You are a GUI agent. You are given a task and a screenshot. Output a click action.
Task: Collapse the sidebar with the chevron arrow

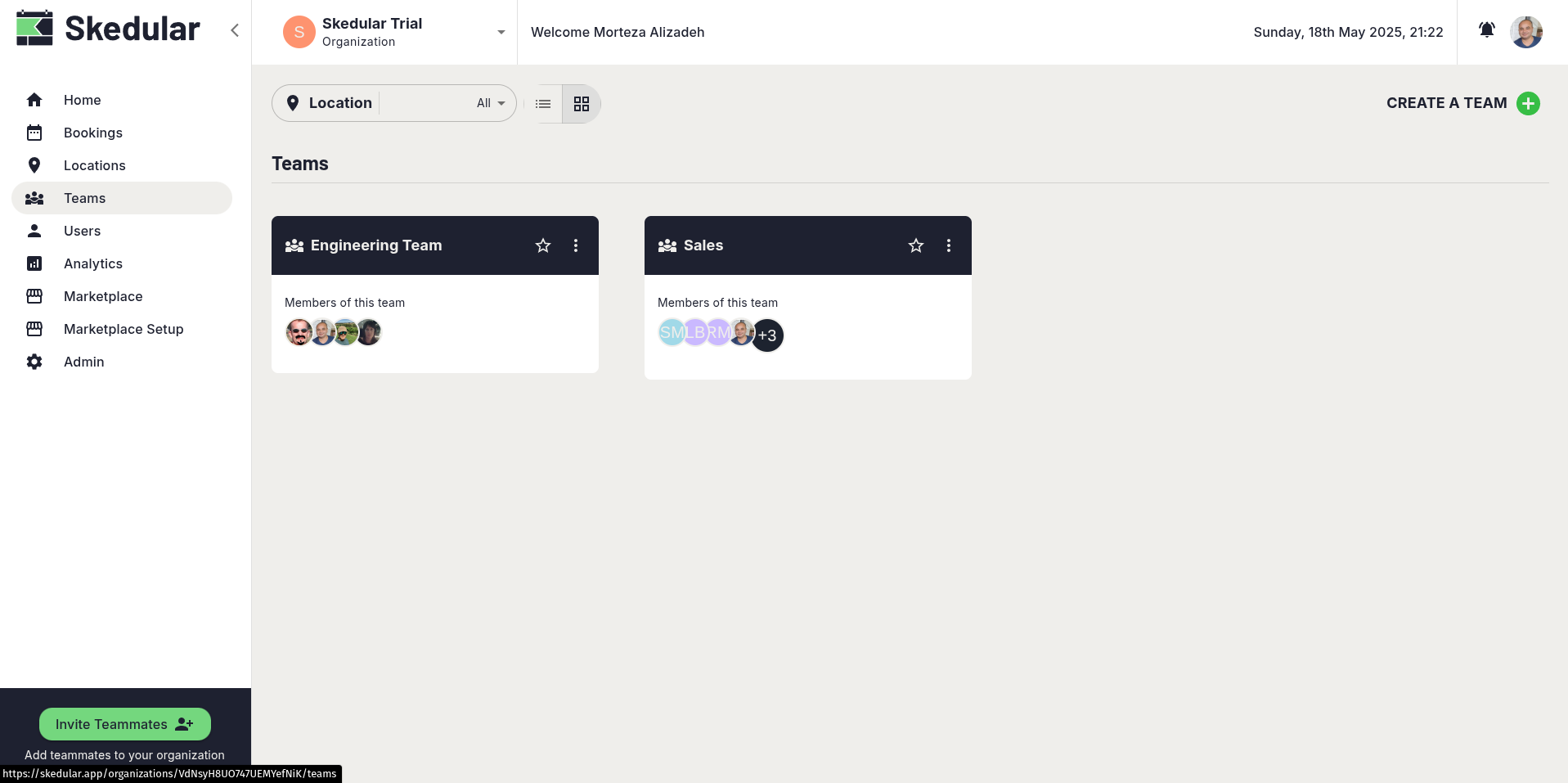point(235,30)
